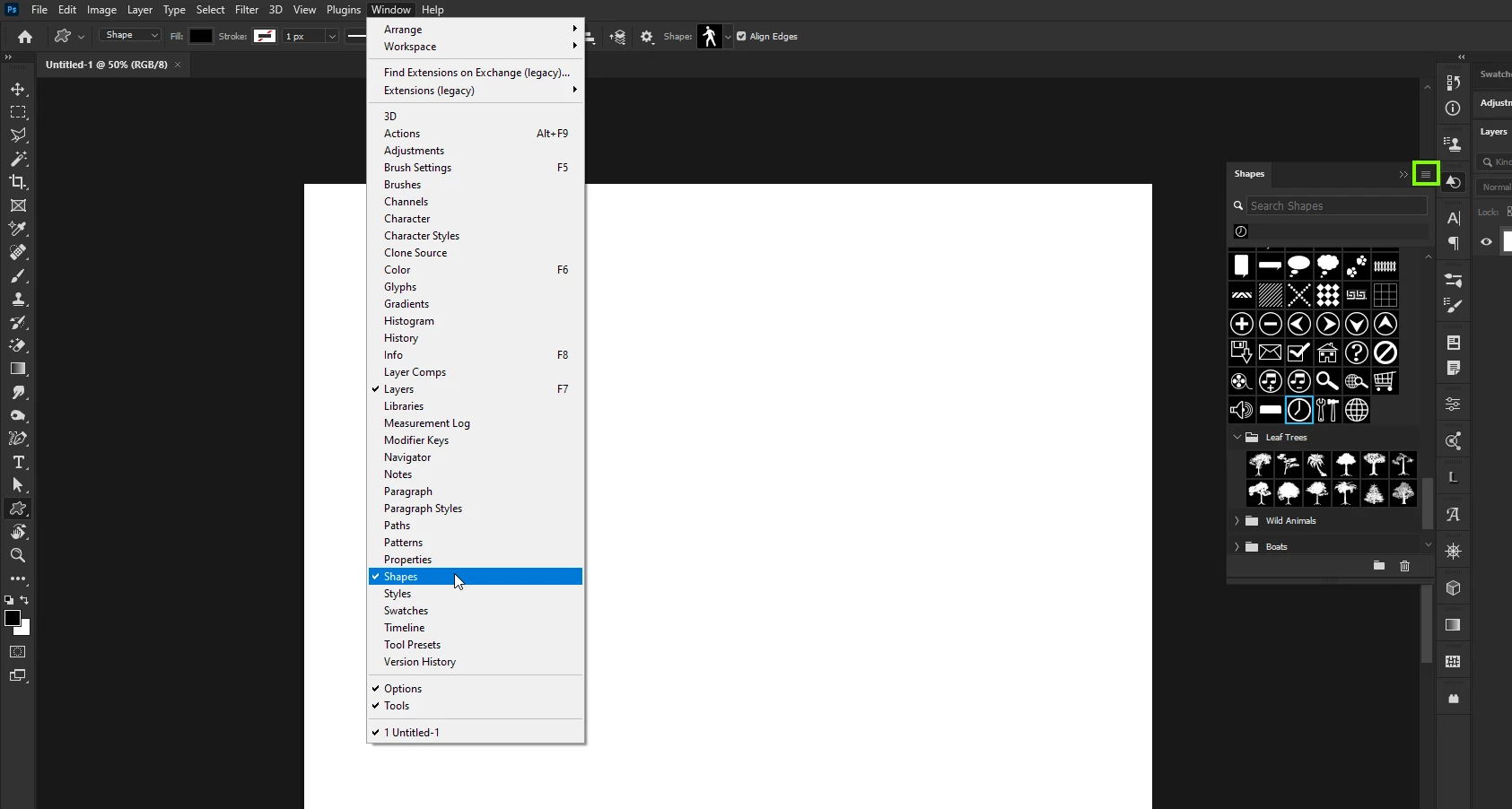Select the palm tree shape thumbnail
This screenshot has height=809, width=1512.
pos(1317,465)
